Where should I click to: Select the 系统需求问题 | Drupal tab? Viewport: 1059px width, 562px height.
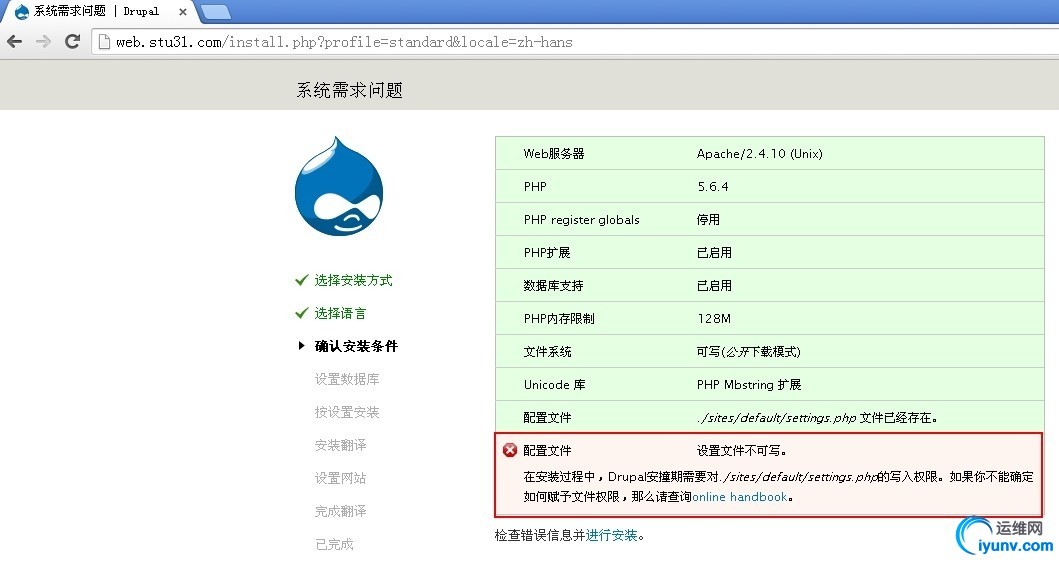coord(96,11)
